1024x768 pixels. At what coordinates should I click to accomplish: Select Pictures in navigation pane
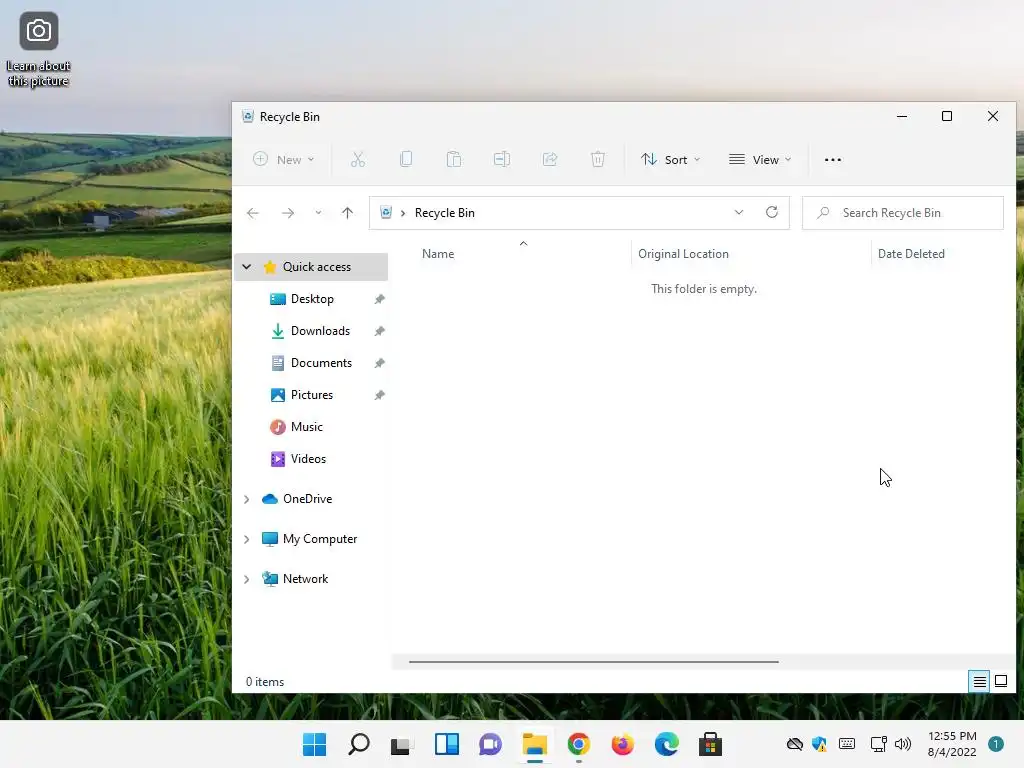click(312, 395)
